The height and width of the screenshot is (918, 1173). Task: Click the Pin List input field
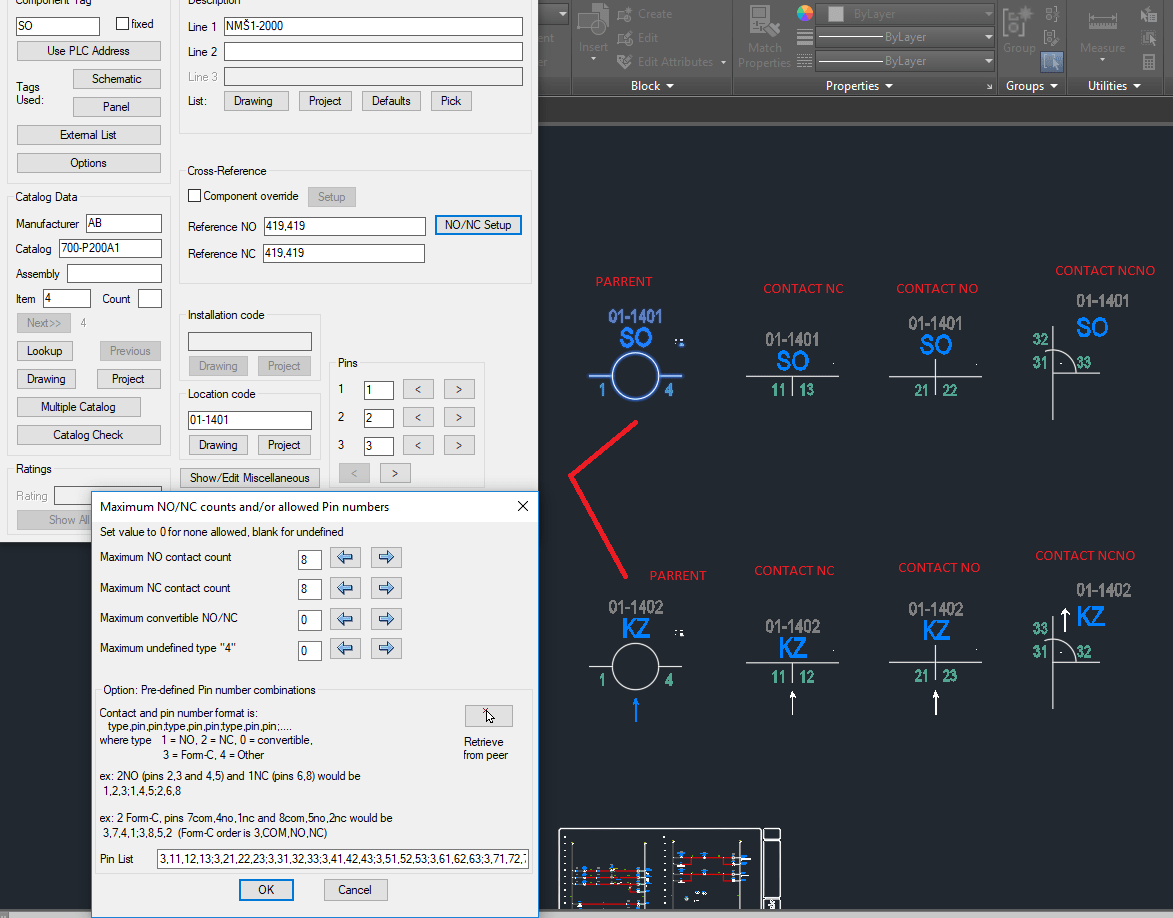(343, 859)
